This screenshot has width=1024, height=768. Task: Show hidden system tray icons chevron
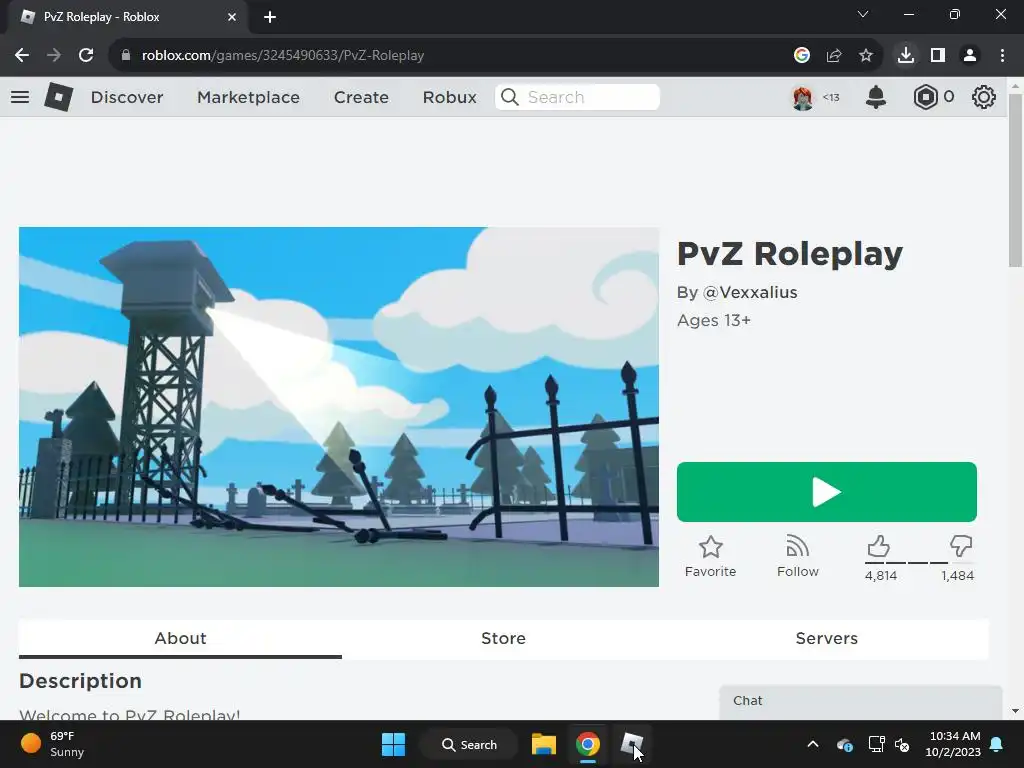(813, 744)
